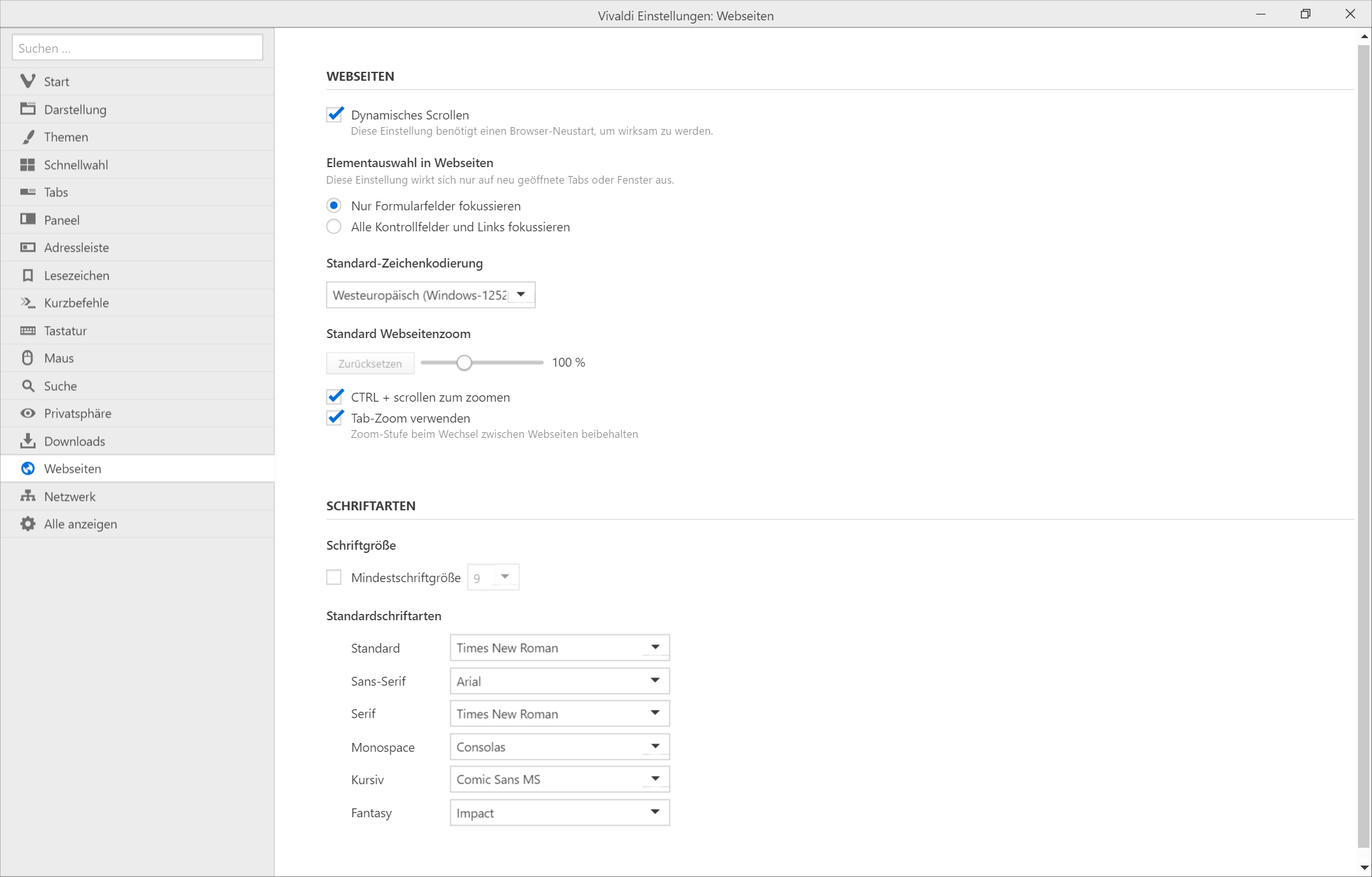Open the Kurzbefehle settings page

point(76,303)
